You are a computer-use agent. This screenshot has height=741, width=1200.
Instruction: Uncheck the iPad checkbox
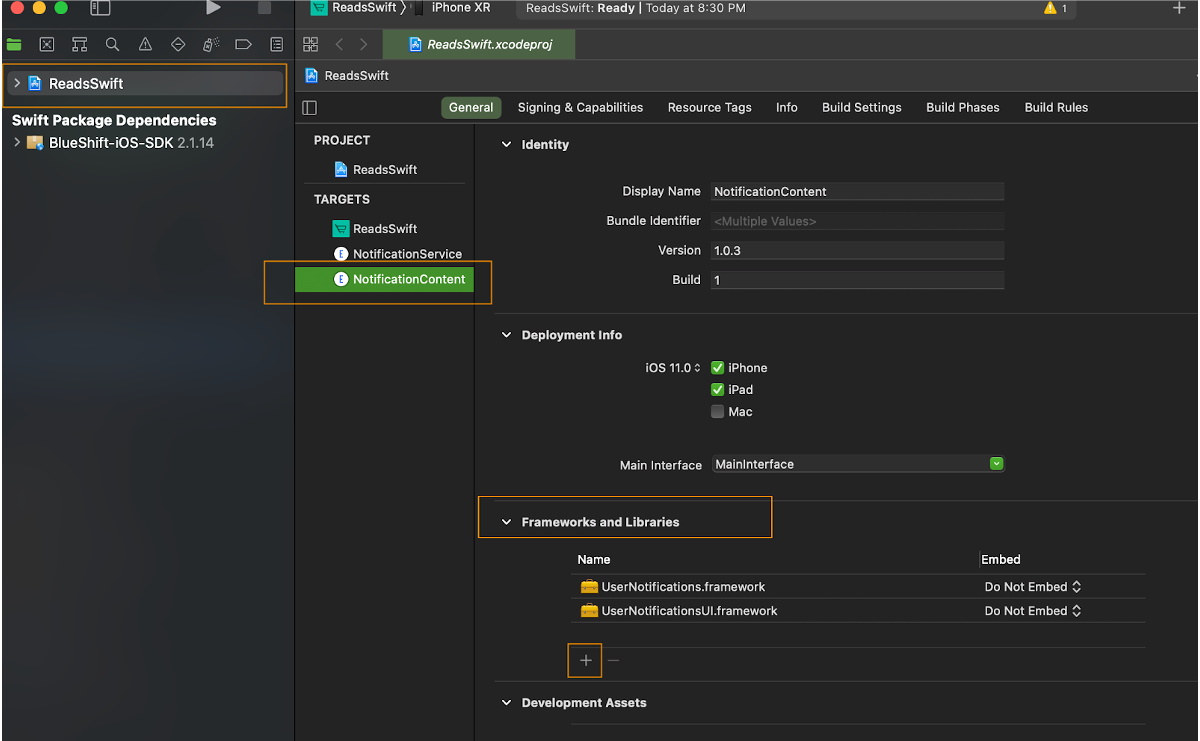[717, 390]
